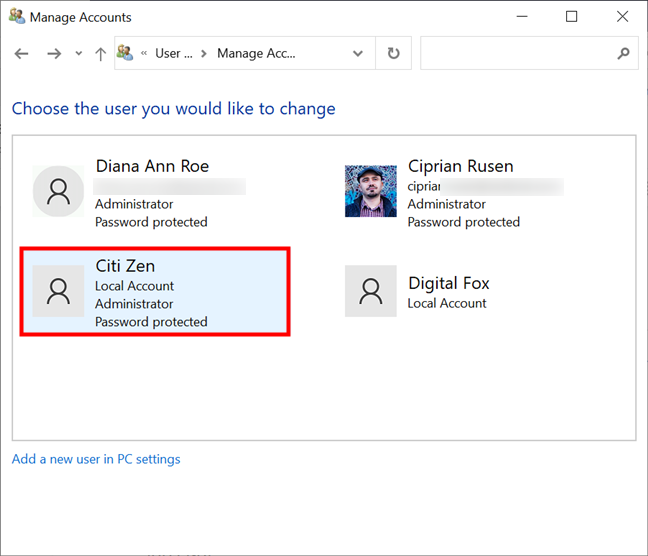This screenshot has width=648, height=556.
Task: Select the Digital Fox avatar icon
Action: click(x=371, y=291)
